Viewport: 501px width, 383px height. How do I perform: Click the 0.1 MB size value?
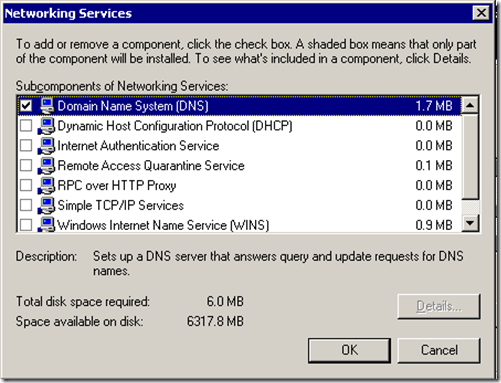pos(434,166)
